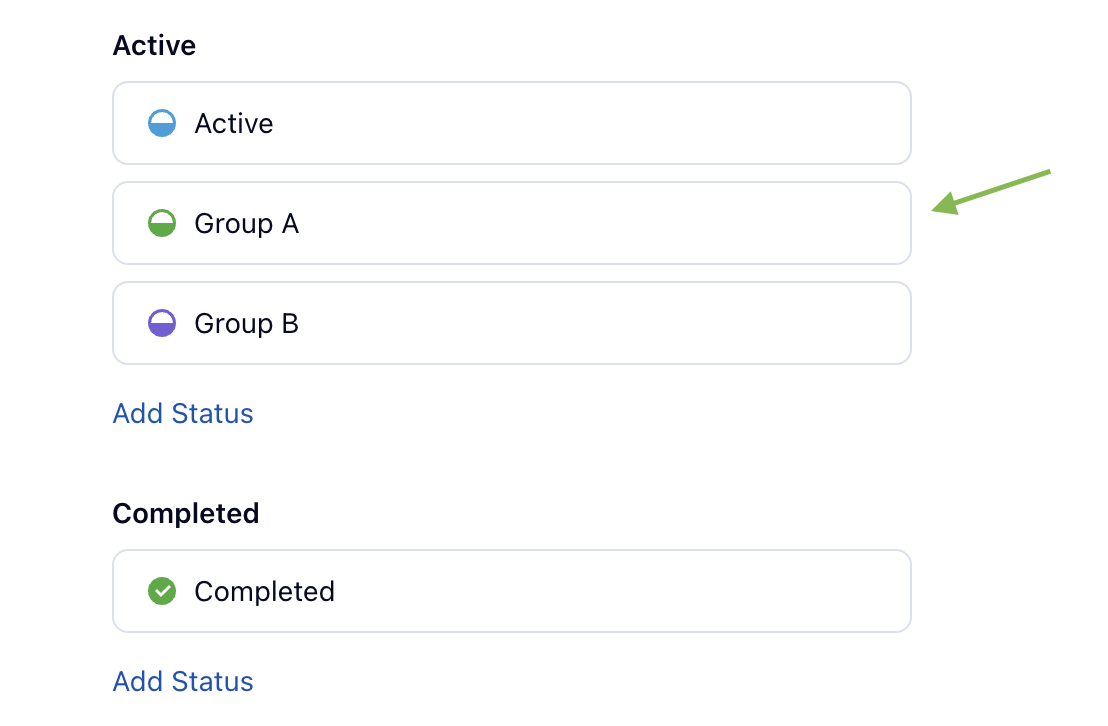Image resolution: width=1108 pixels, height=726 pixels.
Task: Click the green checkmark Completed status icon
Action: click(x=162, y=591)
